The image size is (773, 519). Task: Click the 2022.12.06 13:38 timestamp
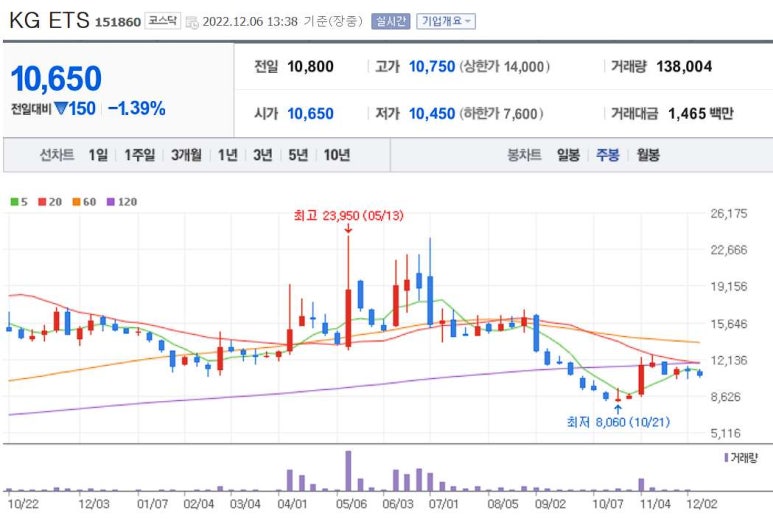coord(250,22)
